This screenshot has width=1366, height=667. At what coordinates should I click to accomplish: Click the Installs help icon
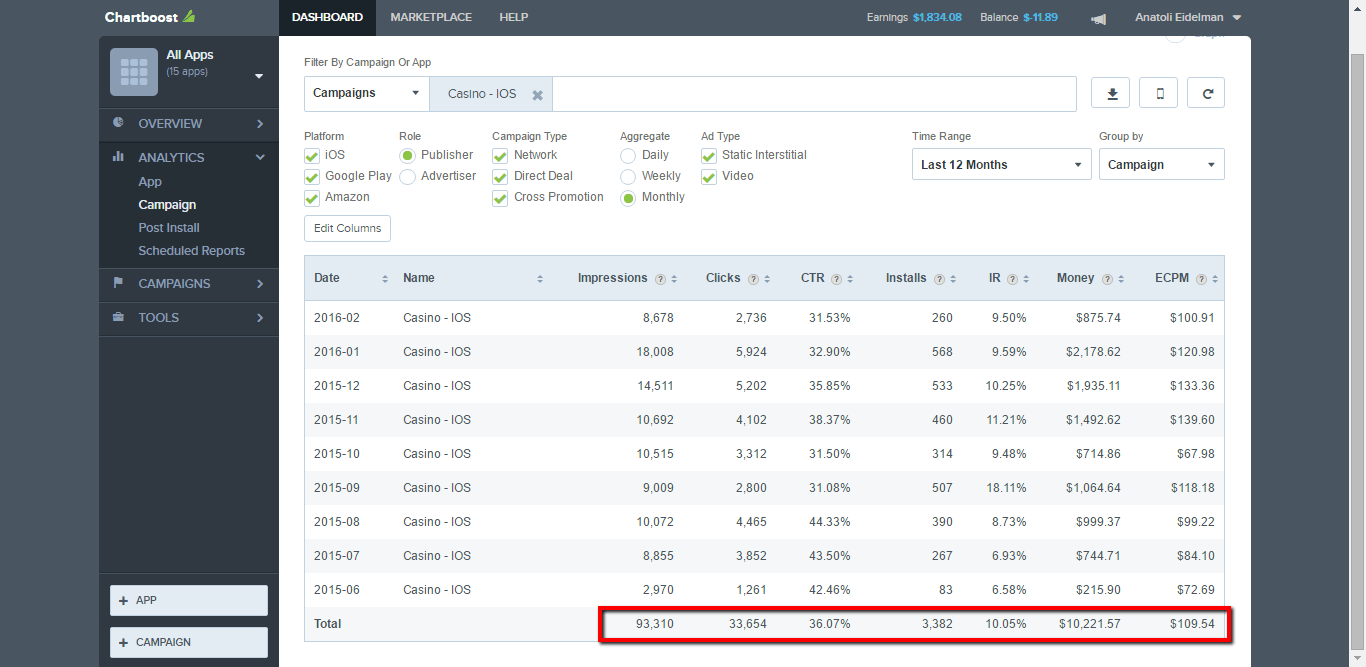click(x=939, y=279)
